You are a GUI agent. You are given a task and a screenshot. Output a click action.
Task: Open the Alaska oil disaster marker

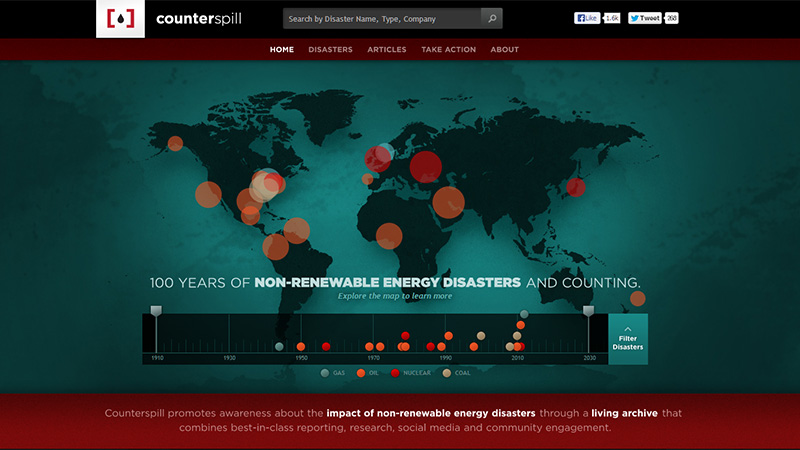point(175,143)
